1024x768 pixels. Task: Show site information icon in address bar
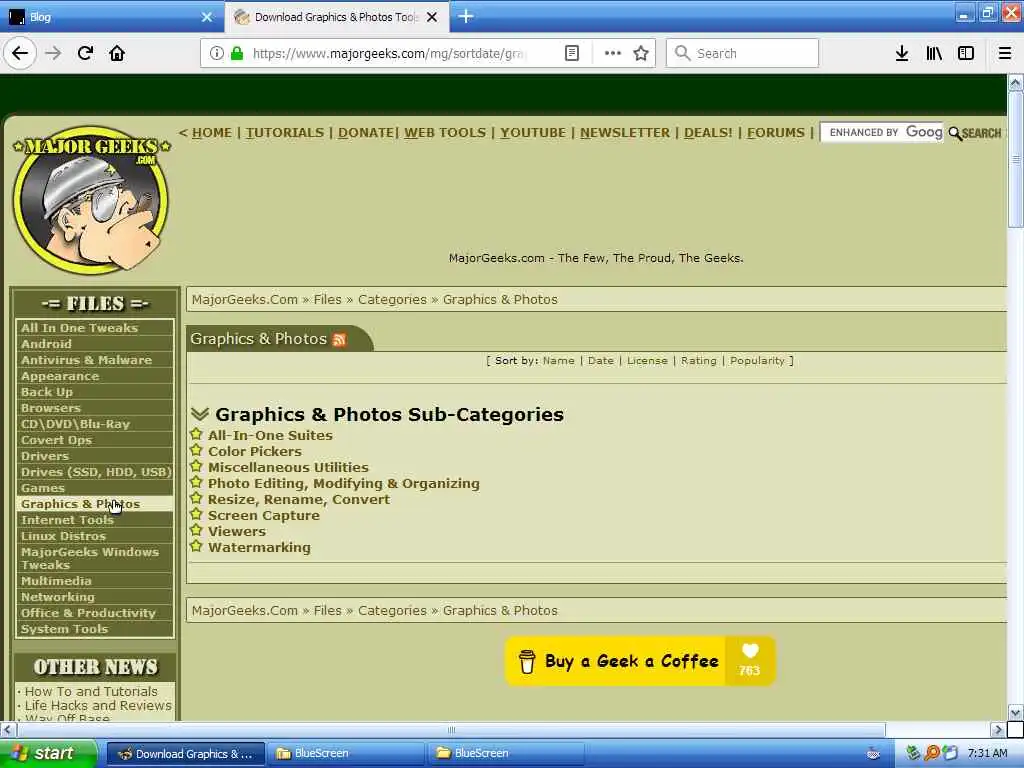tap(217, 53)
